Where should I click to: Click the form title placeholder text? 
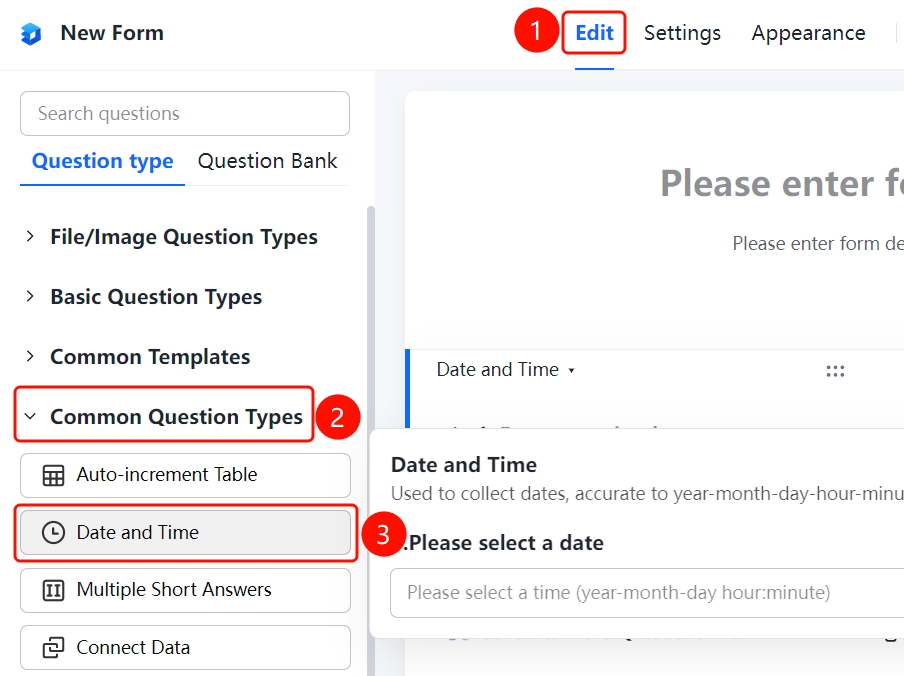pyautogui.click(x=782, y=183)
